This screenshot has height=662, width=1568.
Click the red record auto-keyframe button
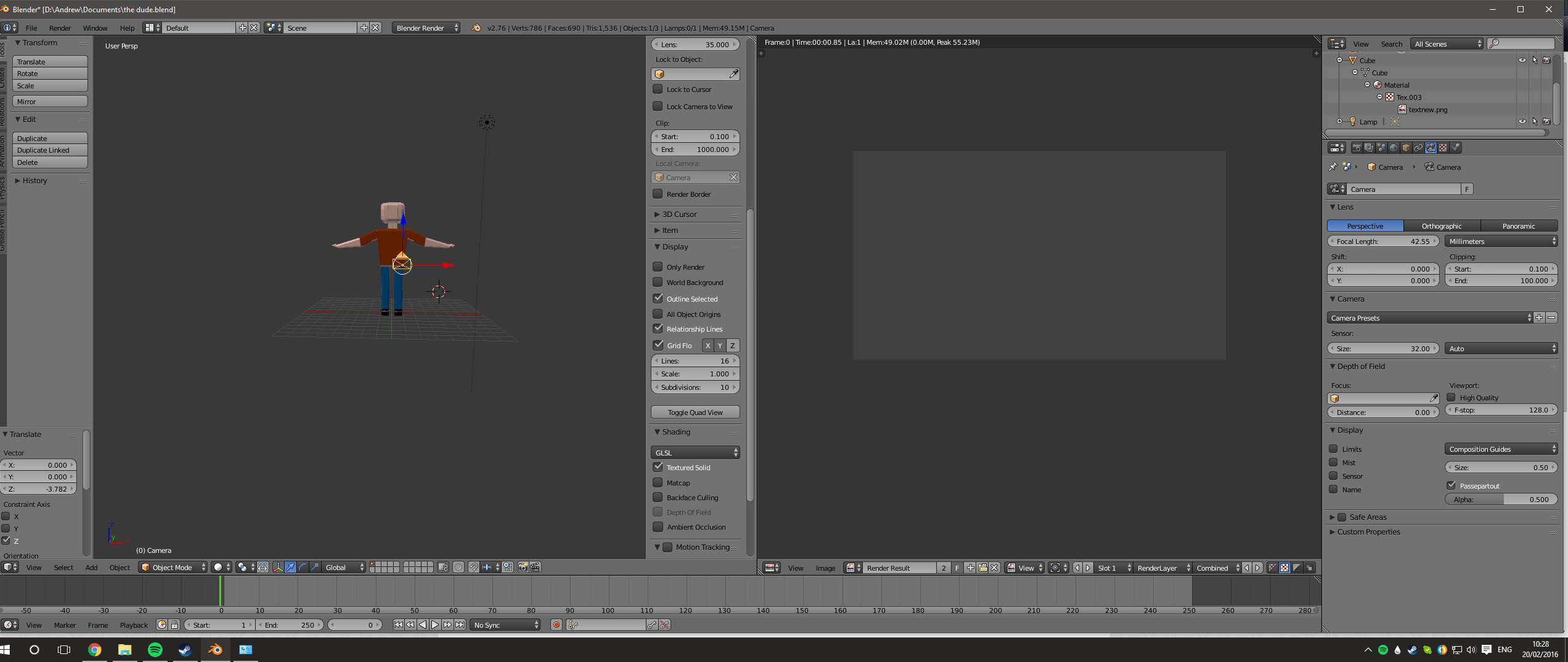coord(556,625)
